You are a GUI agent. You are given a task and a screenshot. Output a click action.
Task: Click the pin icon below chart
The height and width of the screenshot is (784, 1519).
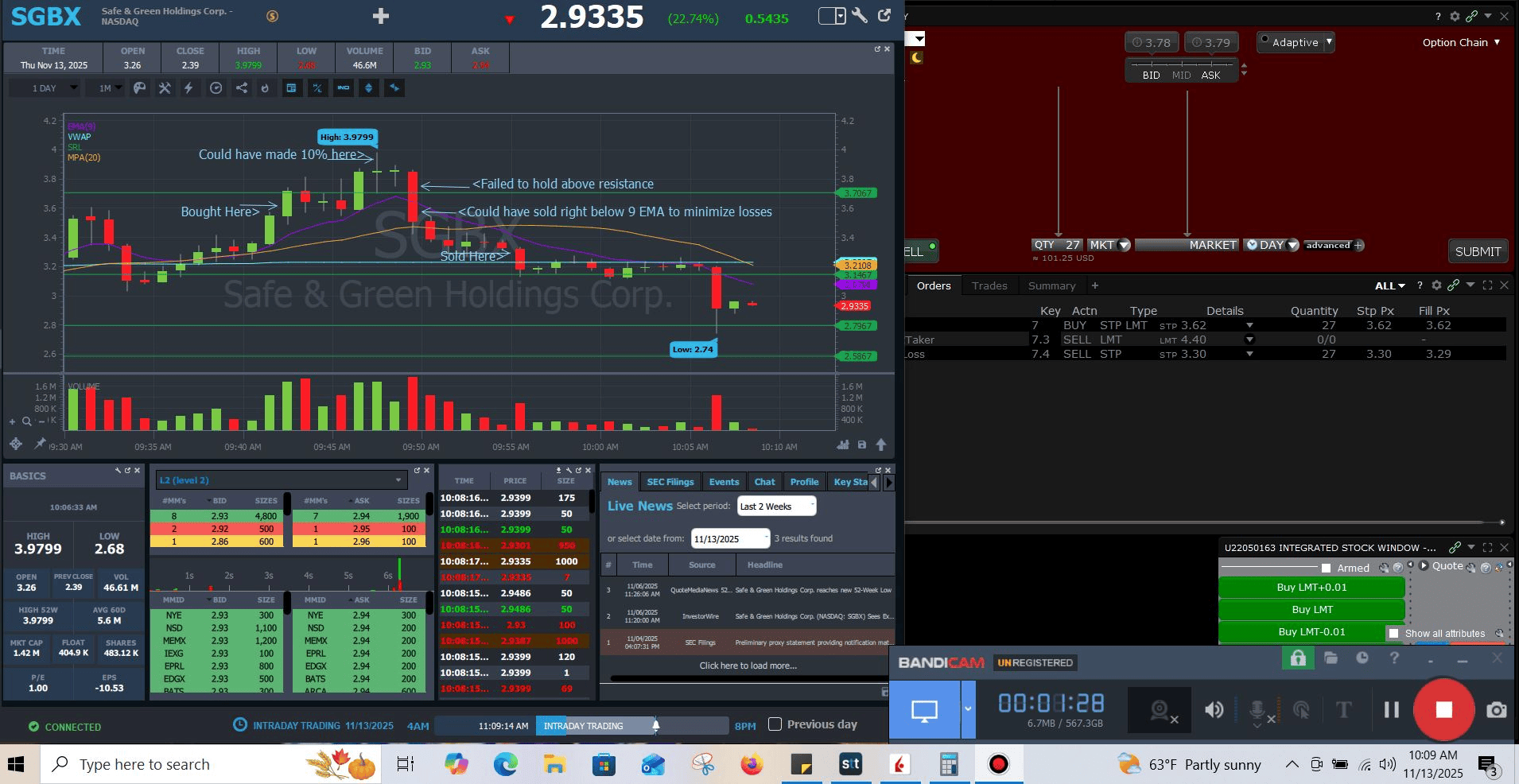(39, 444)
